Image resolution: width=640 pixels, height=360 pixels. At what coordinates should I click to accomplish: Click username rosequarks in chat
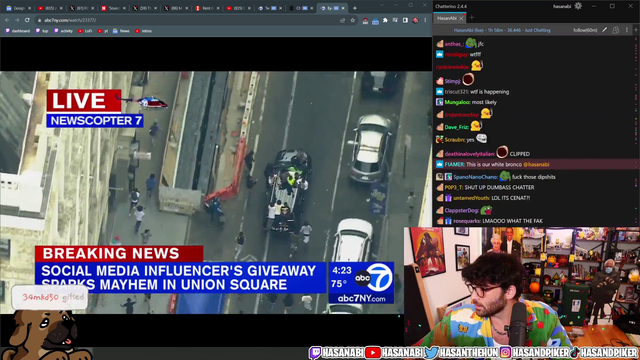pos(467,221)
